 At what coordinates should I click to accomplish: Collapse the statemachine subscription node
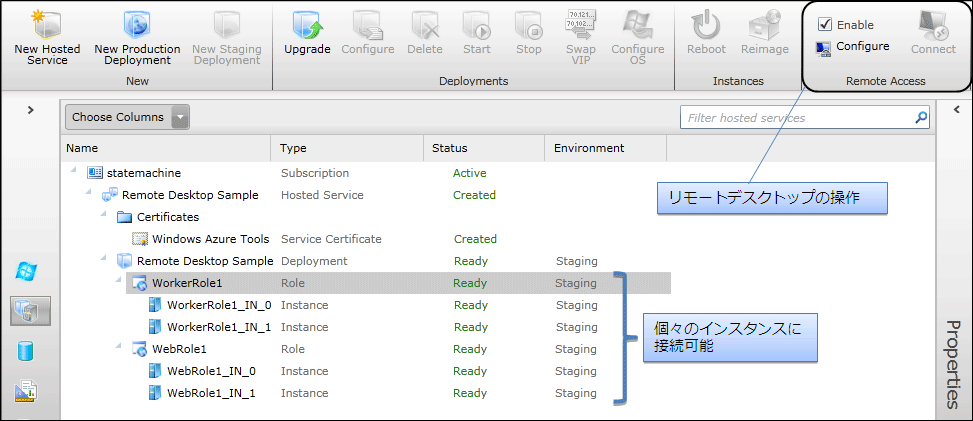point(74,171)
